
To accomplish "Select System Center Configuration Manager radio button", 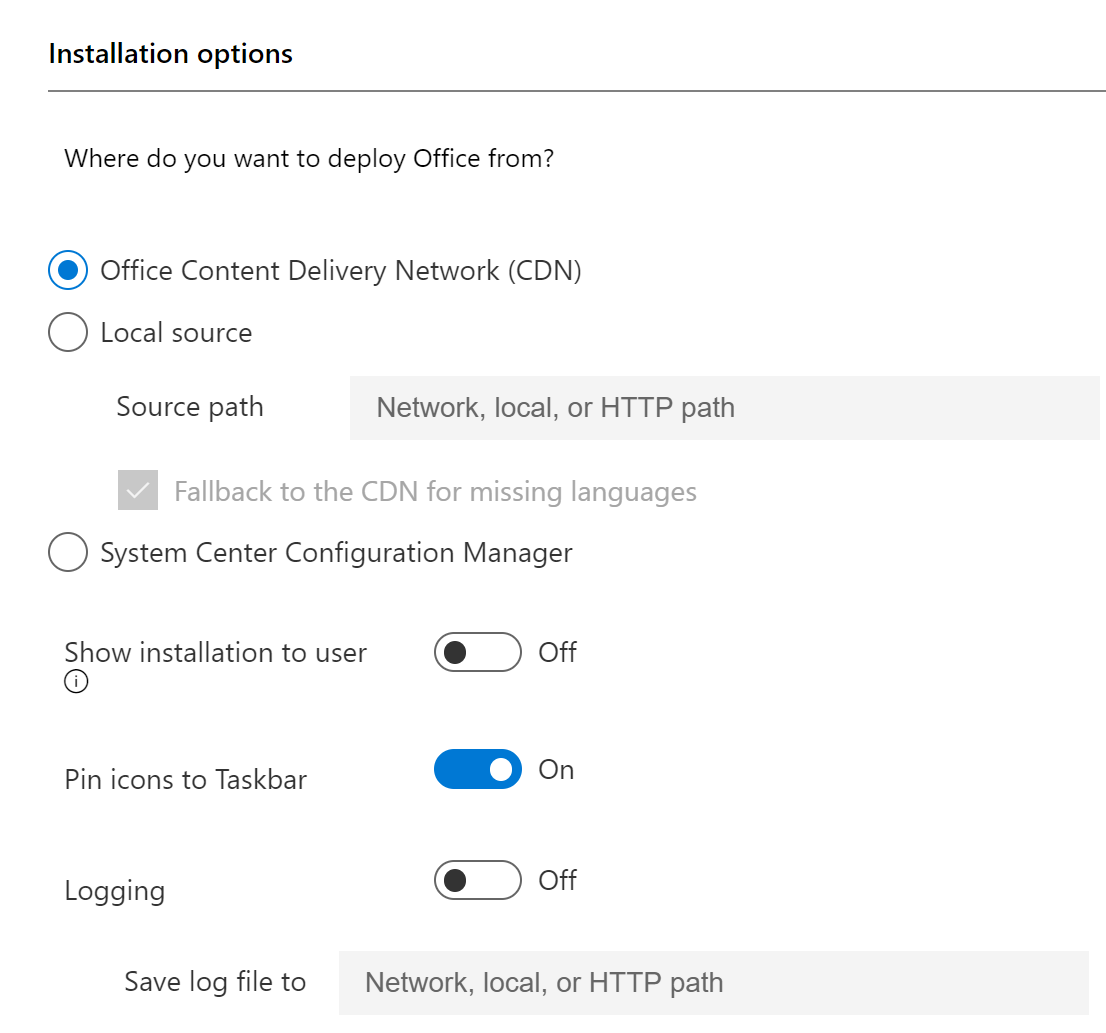I will click(68, 552).
